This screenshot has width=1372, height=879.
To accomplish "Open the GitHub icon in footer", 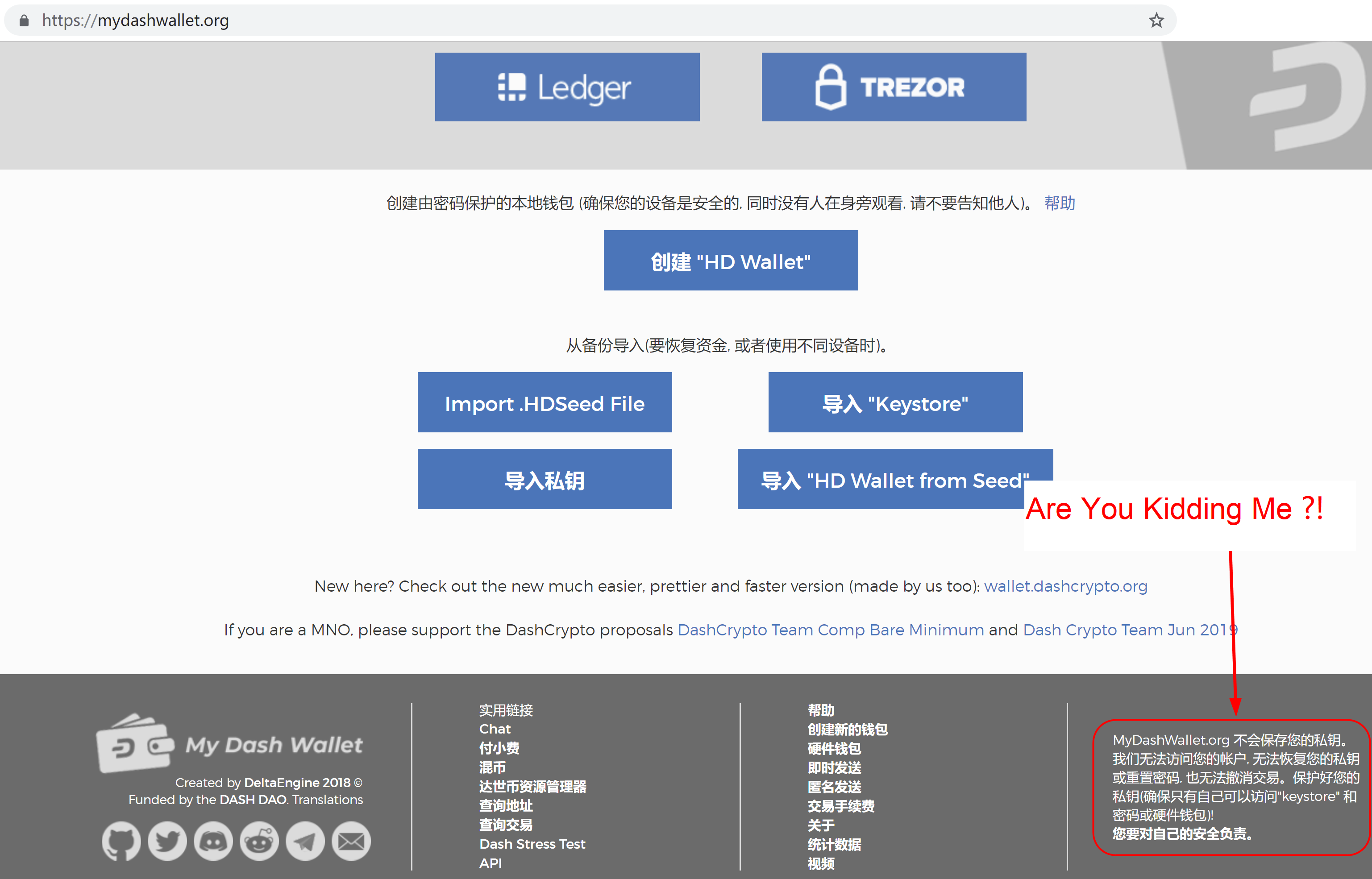I will 121,841.
